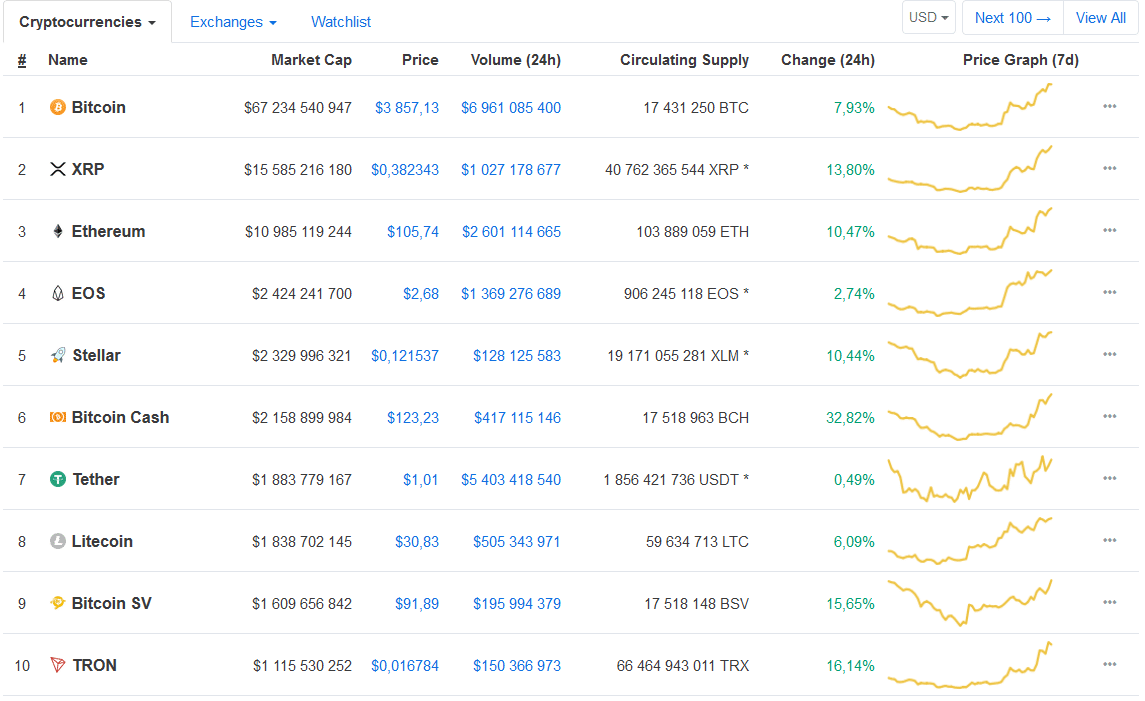Select Bitcoin Cash change value 32,82%

tap(850, 418)
